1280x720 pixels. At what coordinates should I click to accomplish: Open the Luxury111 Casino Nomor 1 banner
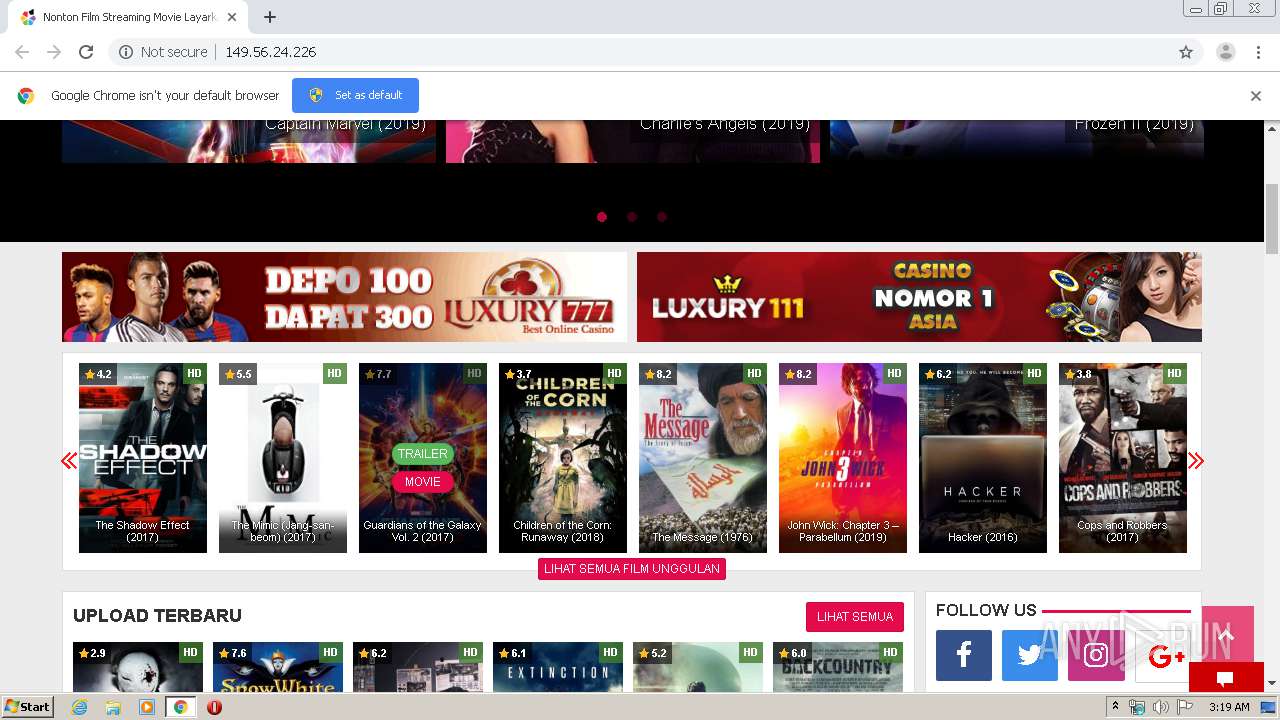pyautogui.click(x=919, y=297)
